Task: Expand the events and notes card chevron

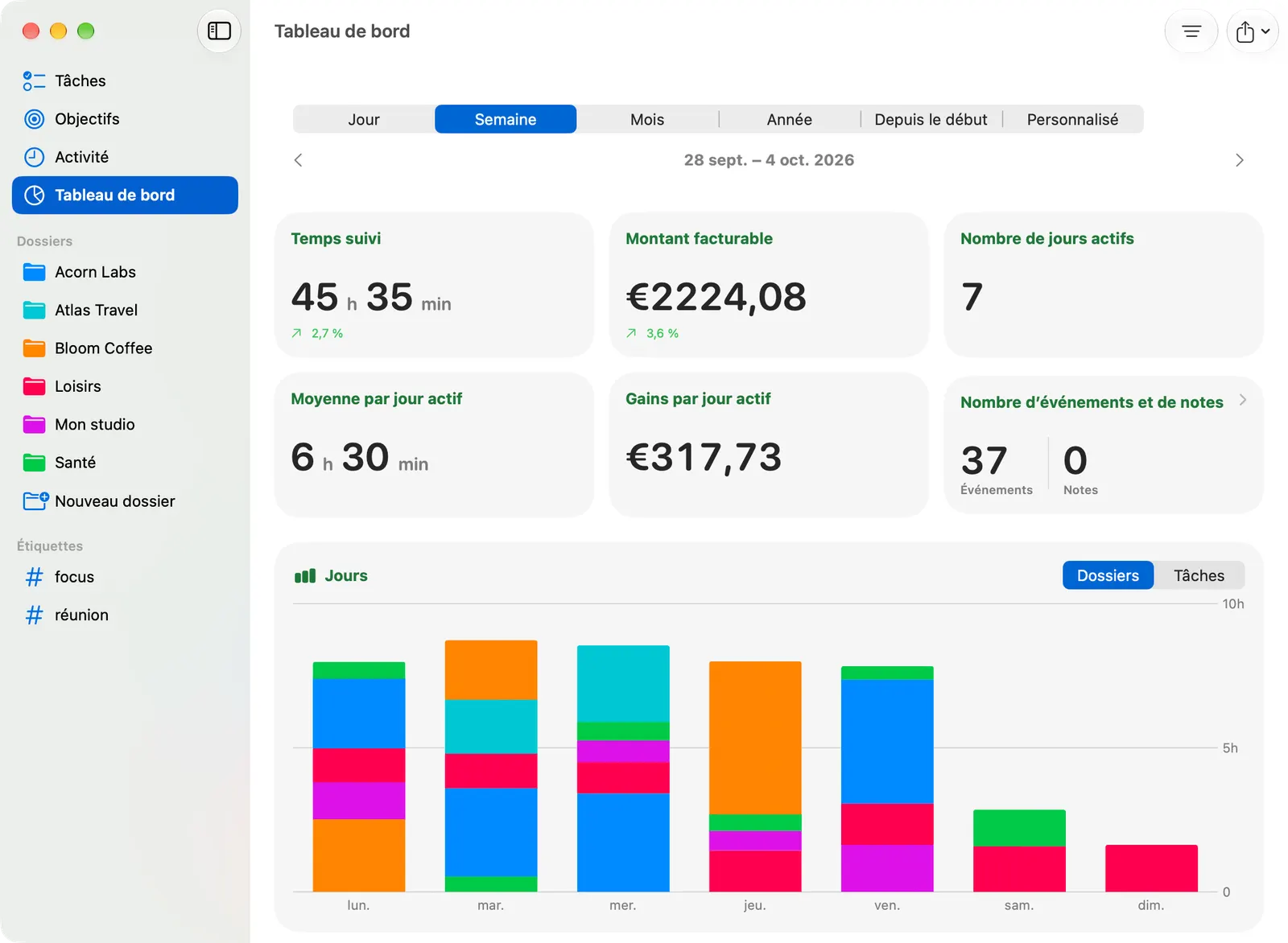Action: 1243,400
